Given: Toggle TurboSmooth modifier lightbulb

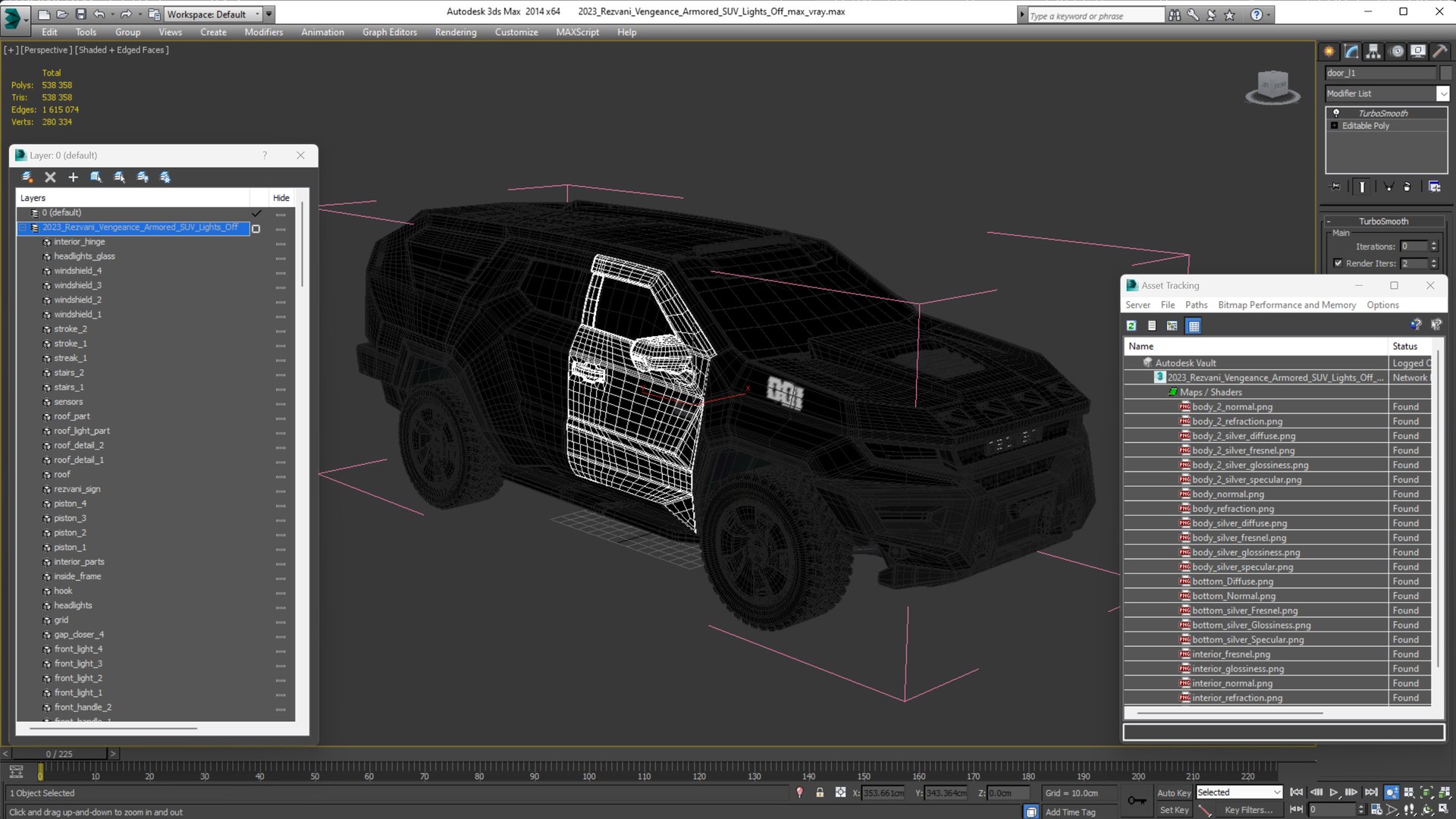Looking at the screenshot, I should point(1336,113).
